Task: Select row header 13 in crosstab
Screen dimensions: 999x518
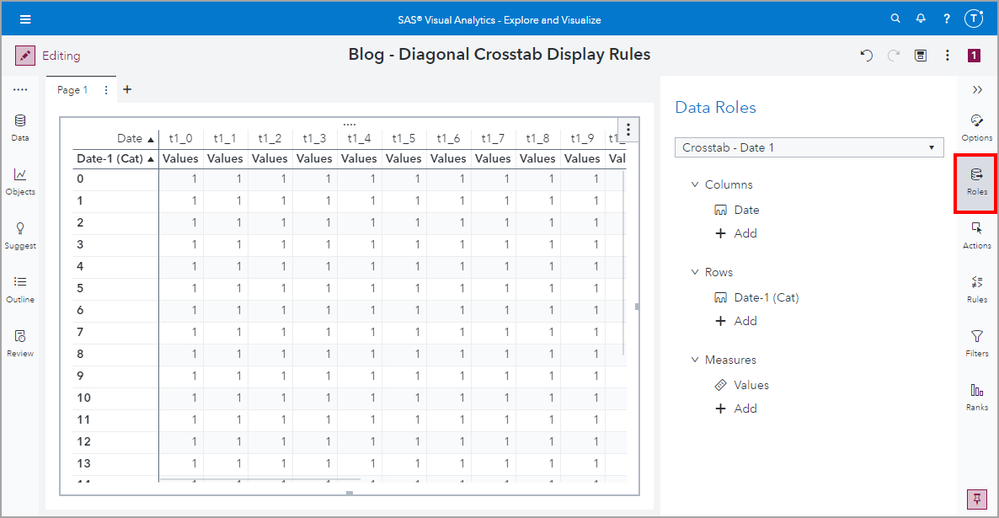Action: [x=115, y=463]
